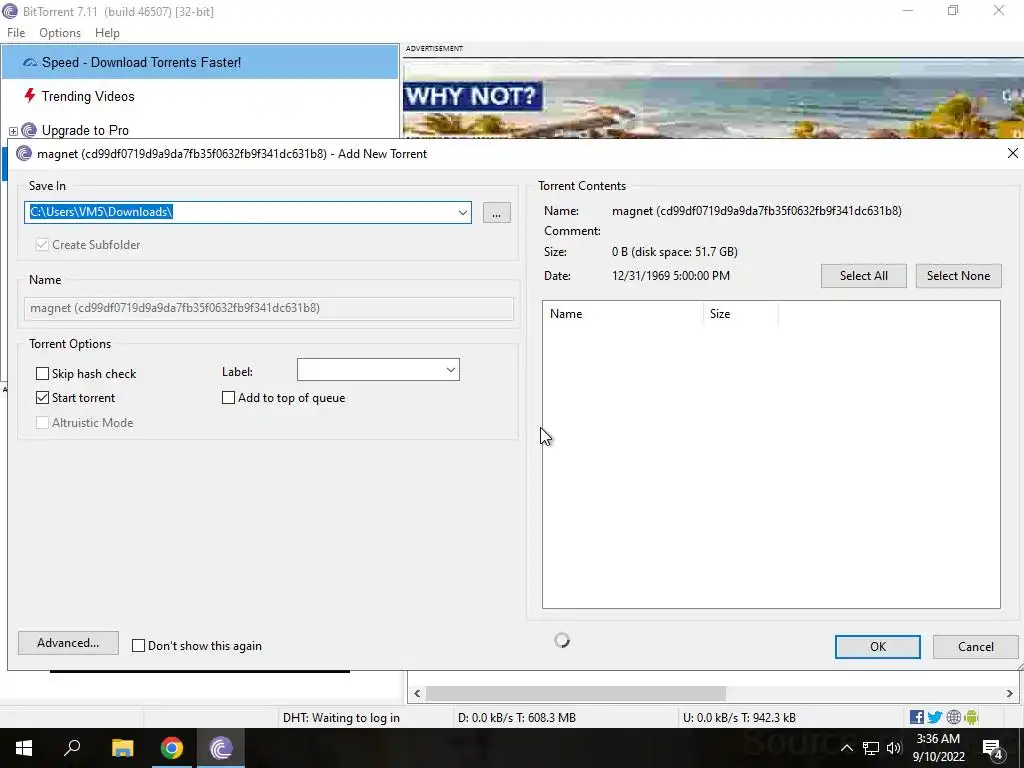Open Windows Start menu
Viewport: 1024px width, 768px height.
24,748
